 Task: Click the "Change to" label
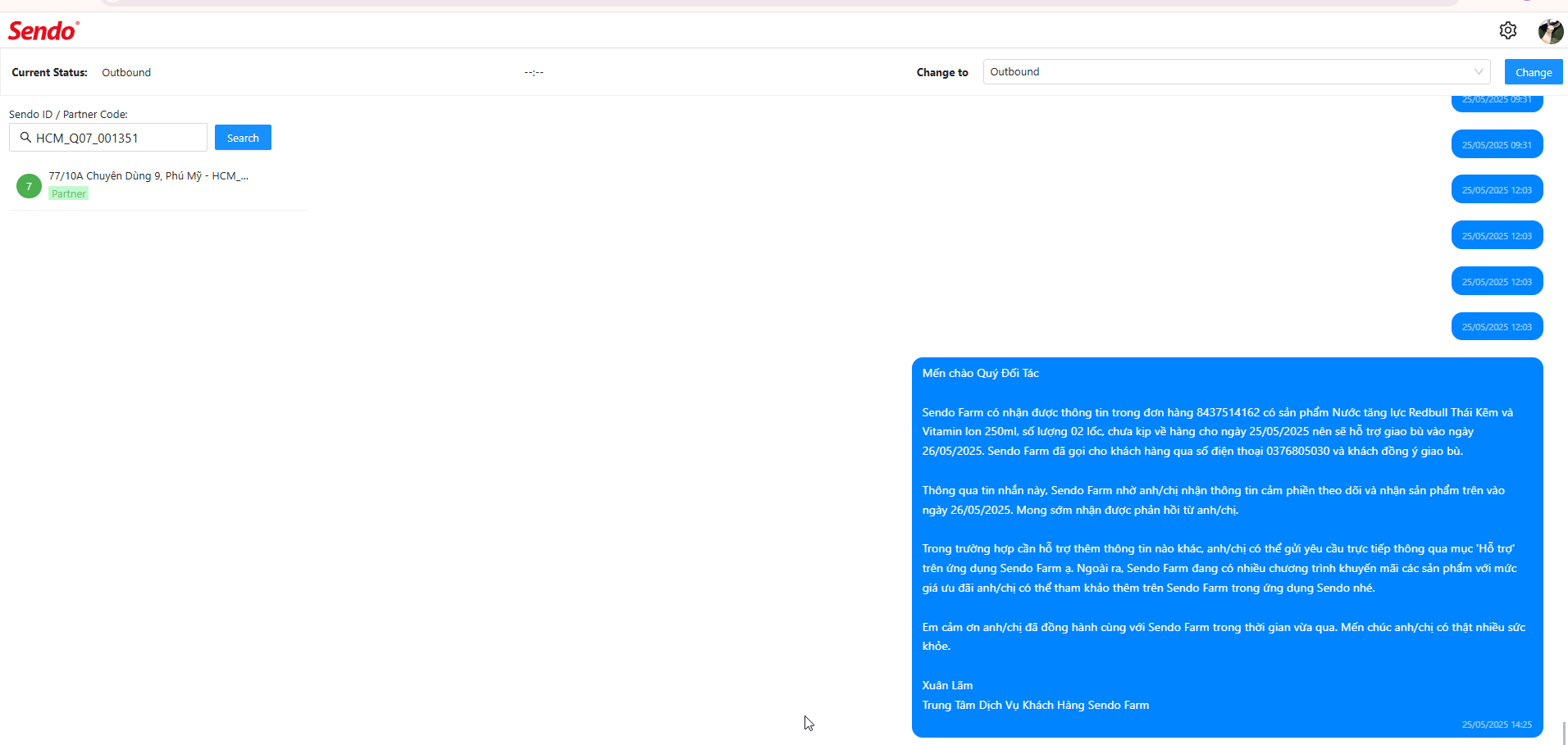pyautogui.click(x=942, y=72)
